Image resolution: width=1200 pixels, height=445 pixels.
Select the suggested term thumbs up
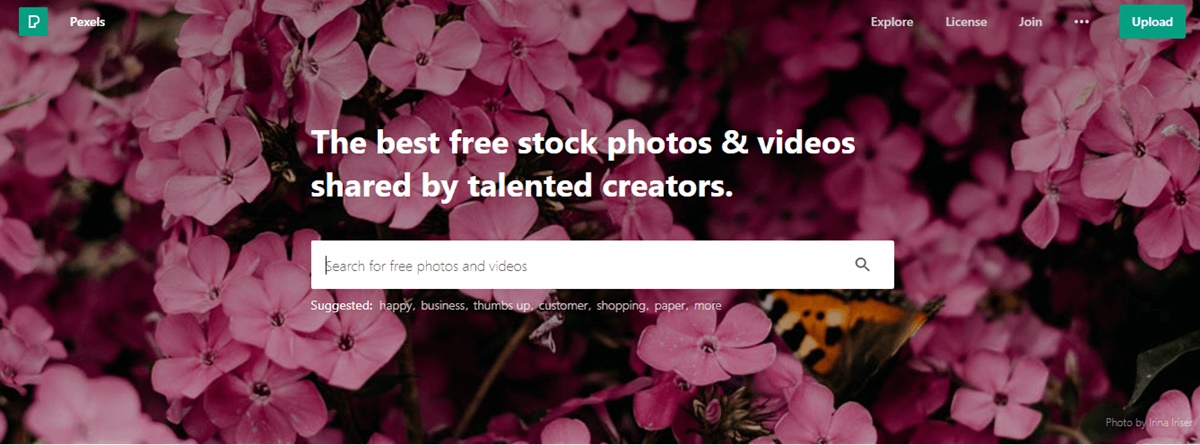502,306
